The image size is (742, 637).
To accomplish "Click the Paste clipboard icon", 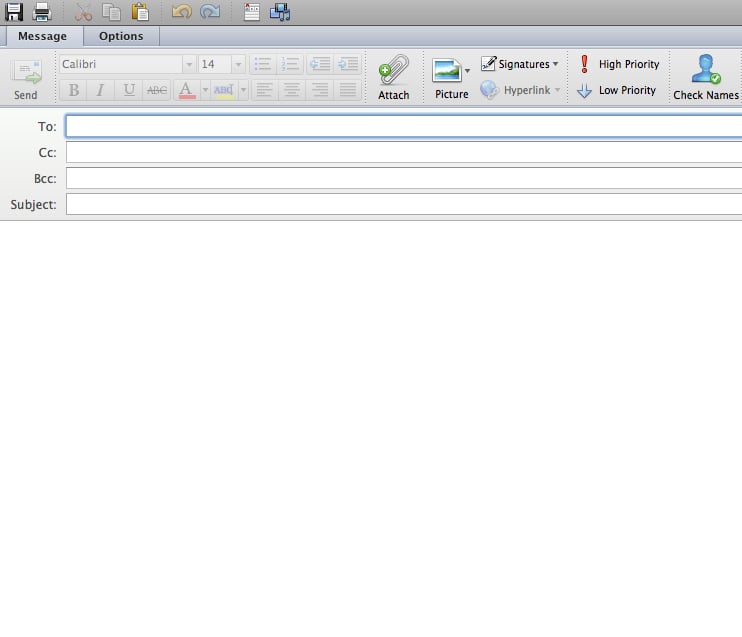I will (140, 12).
